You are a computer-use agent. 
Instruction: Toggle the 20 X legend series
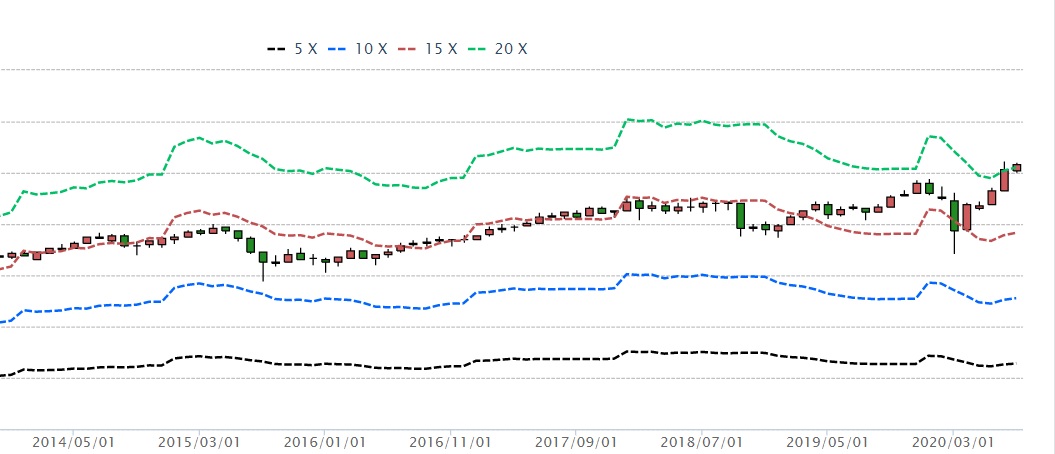pos(499,49)
